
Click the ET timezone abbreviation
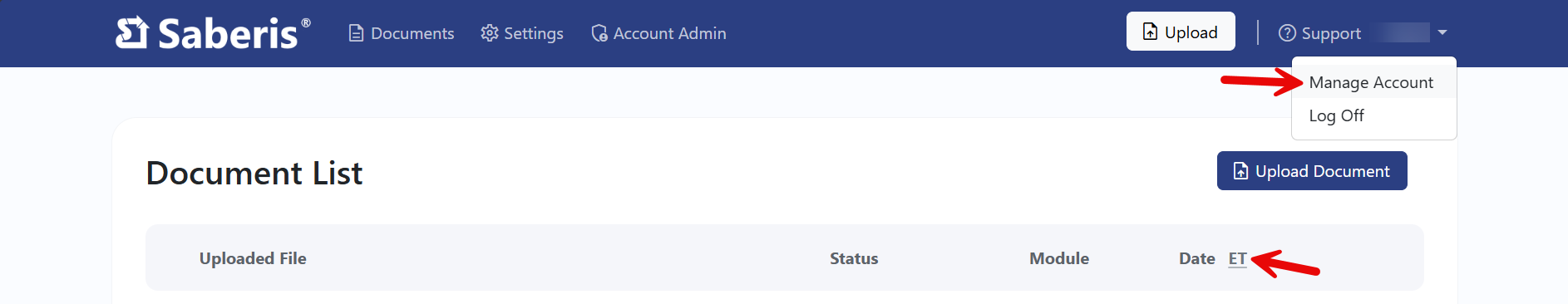(1238, 258)
